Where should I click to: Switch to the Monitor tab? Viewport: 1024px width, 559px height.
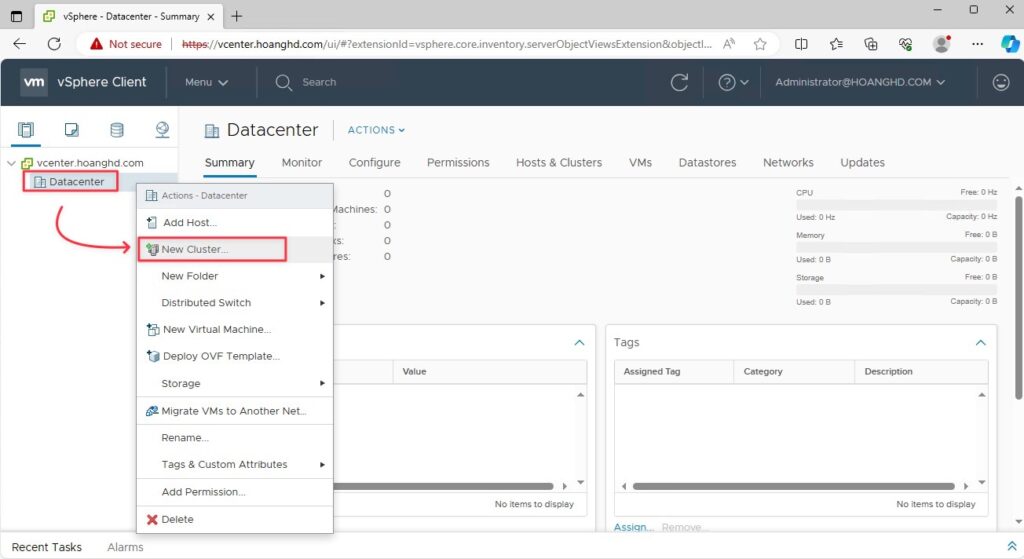point(302,163)
